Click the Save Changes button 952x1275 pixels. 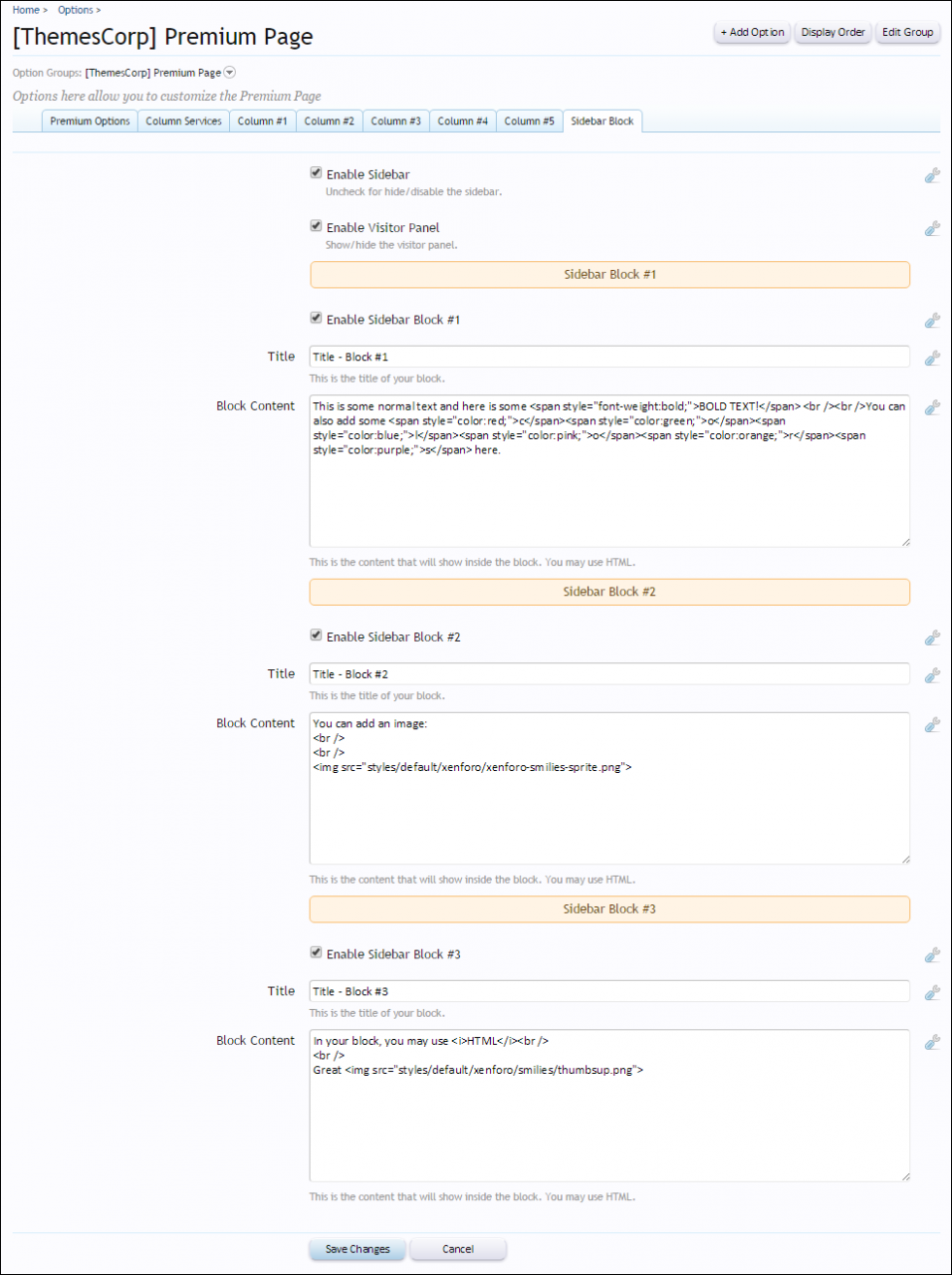click(357, 1249)
